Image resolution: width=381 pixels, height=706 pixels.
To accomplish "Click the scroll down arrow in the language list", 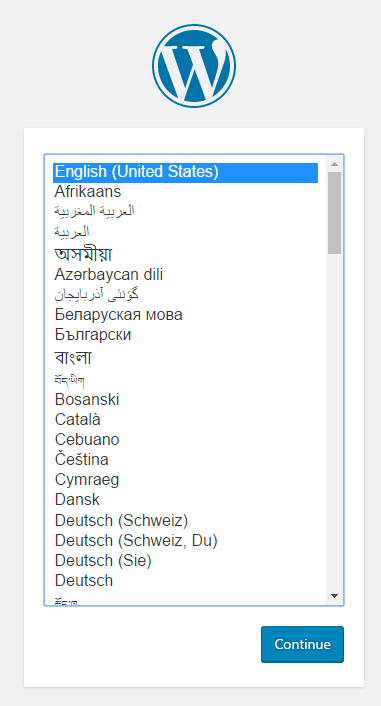I will coord(334,596).
